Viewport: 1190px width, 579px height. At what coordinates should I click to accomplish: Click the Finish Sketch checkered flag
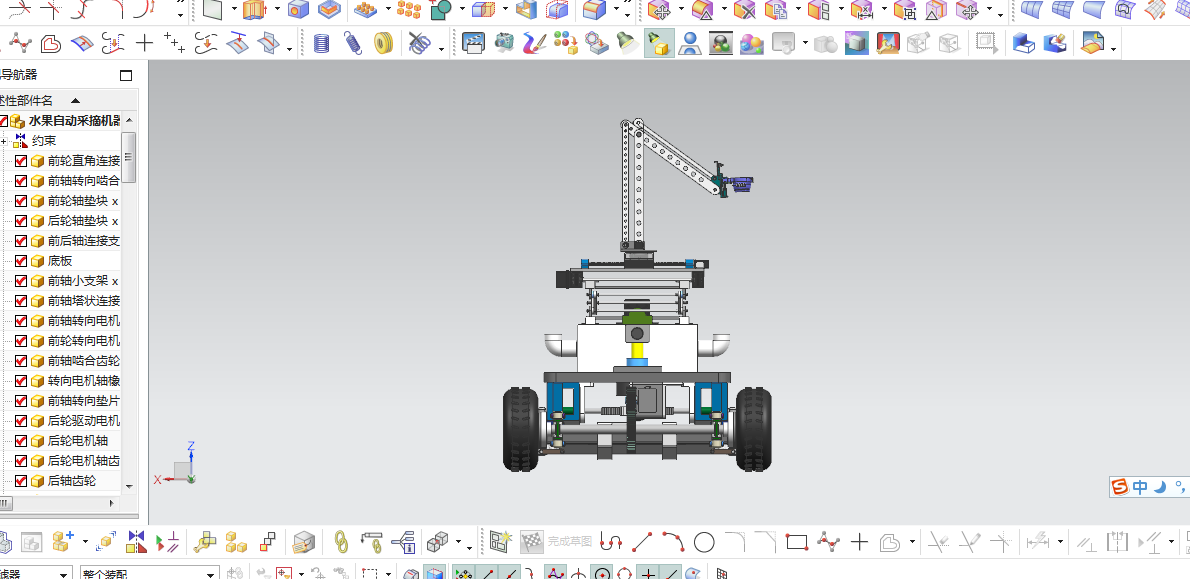click(531, 541)
